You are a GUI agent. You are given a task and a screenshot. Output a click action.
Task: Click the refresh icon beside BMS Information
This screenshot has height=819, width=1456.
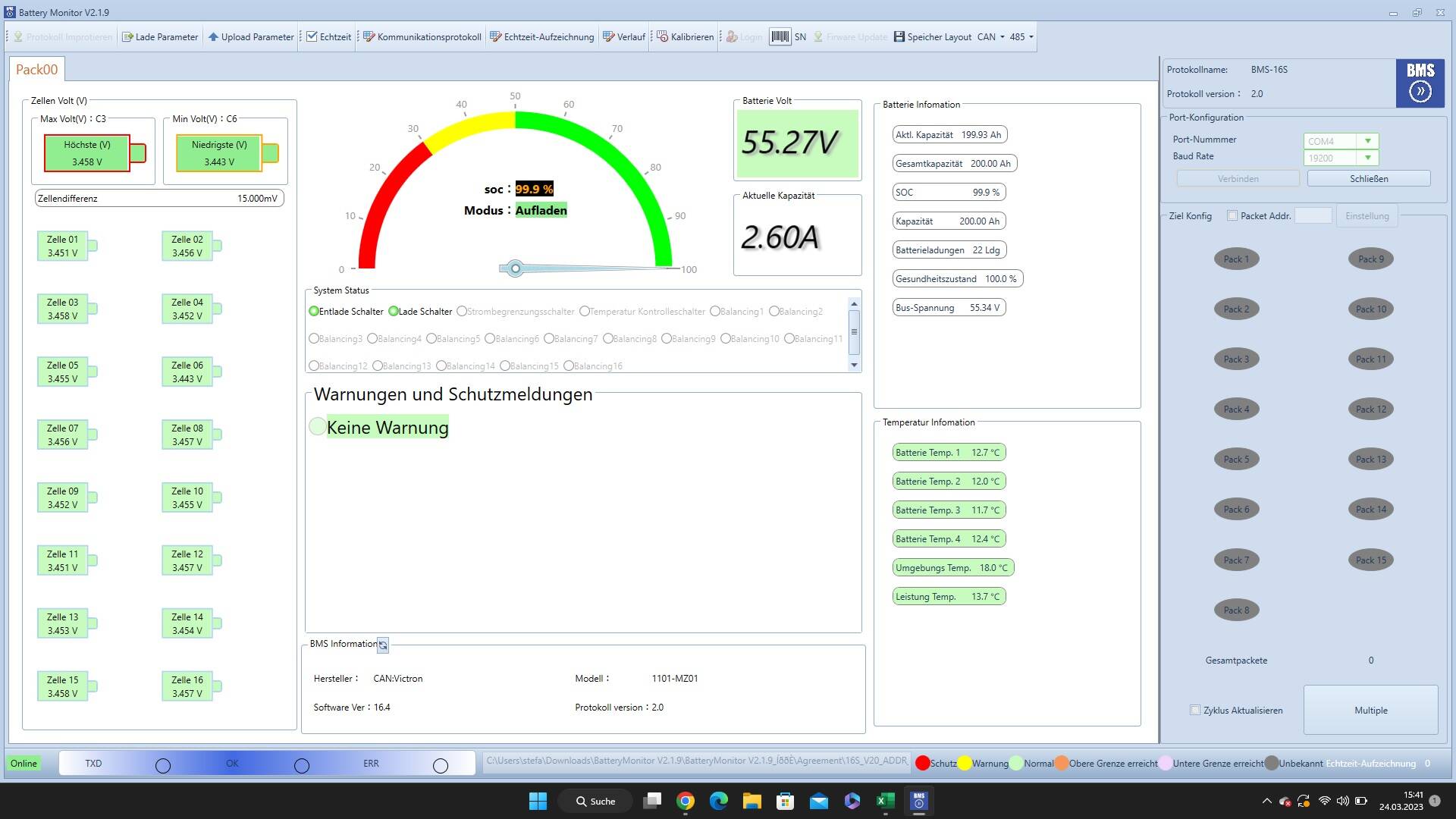click(x=383, y=645)
